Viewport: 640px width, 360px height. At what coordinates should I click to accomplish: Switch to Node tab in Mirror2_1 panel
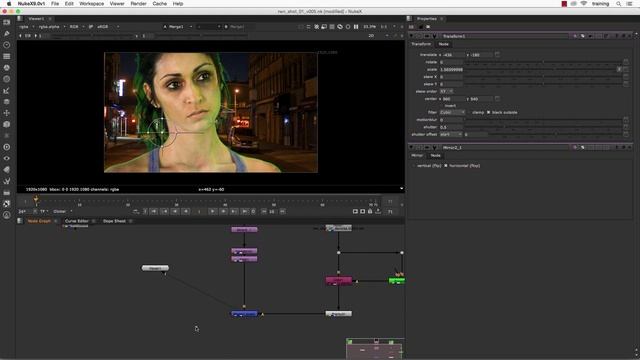pos(436,156)
